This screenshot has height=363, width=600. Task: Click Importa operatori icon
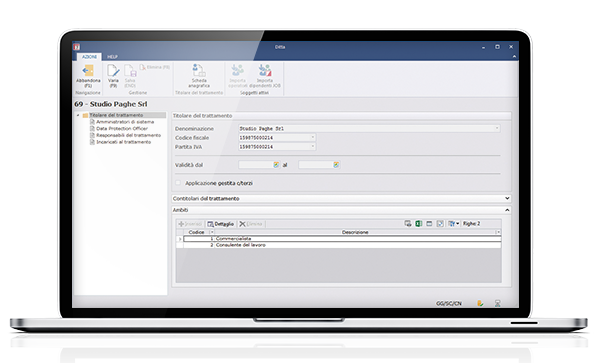tap(237, 70)
